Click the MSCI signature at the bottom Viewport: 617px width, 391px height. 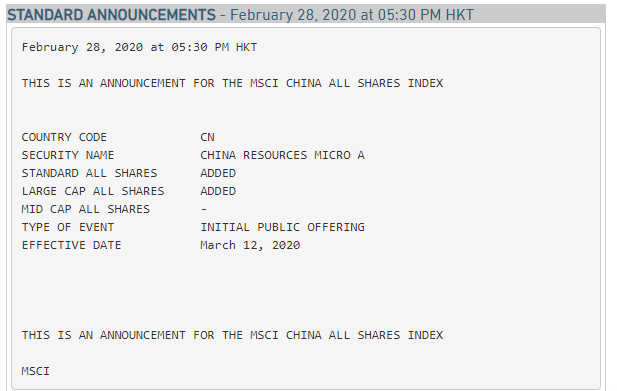[35, 371]
